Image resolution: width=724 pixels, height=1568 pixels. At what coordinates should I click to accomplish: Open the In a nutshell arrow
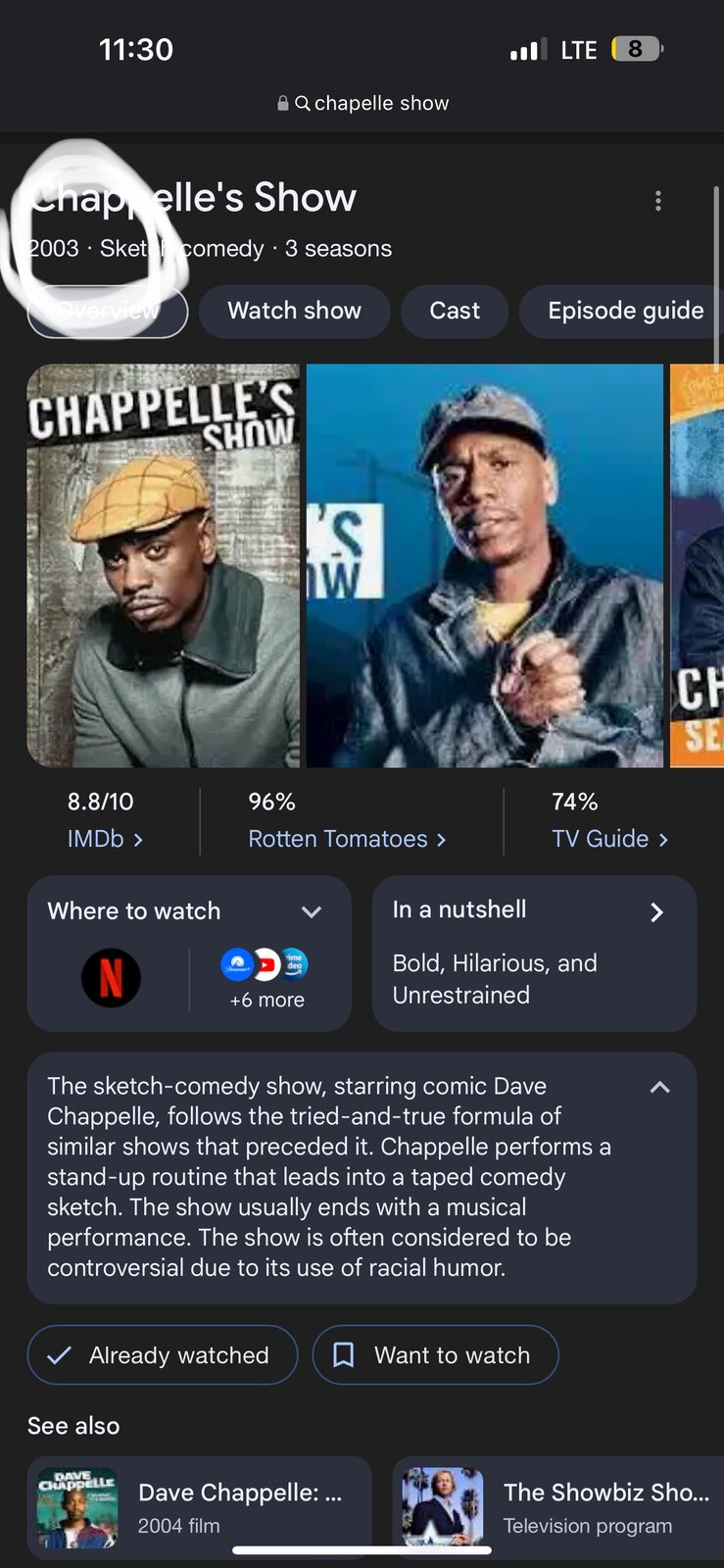(x=656, y=912)
